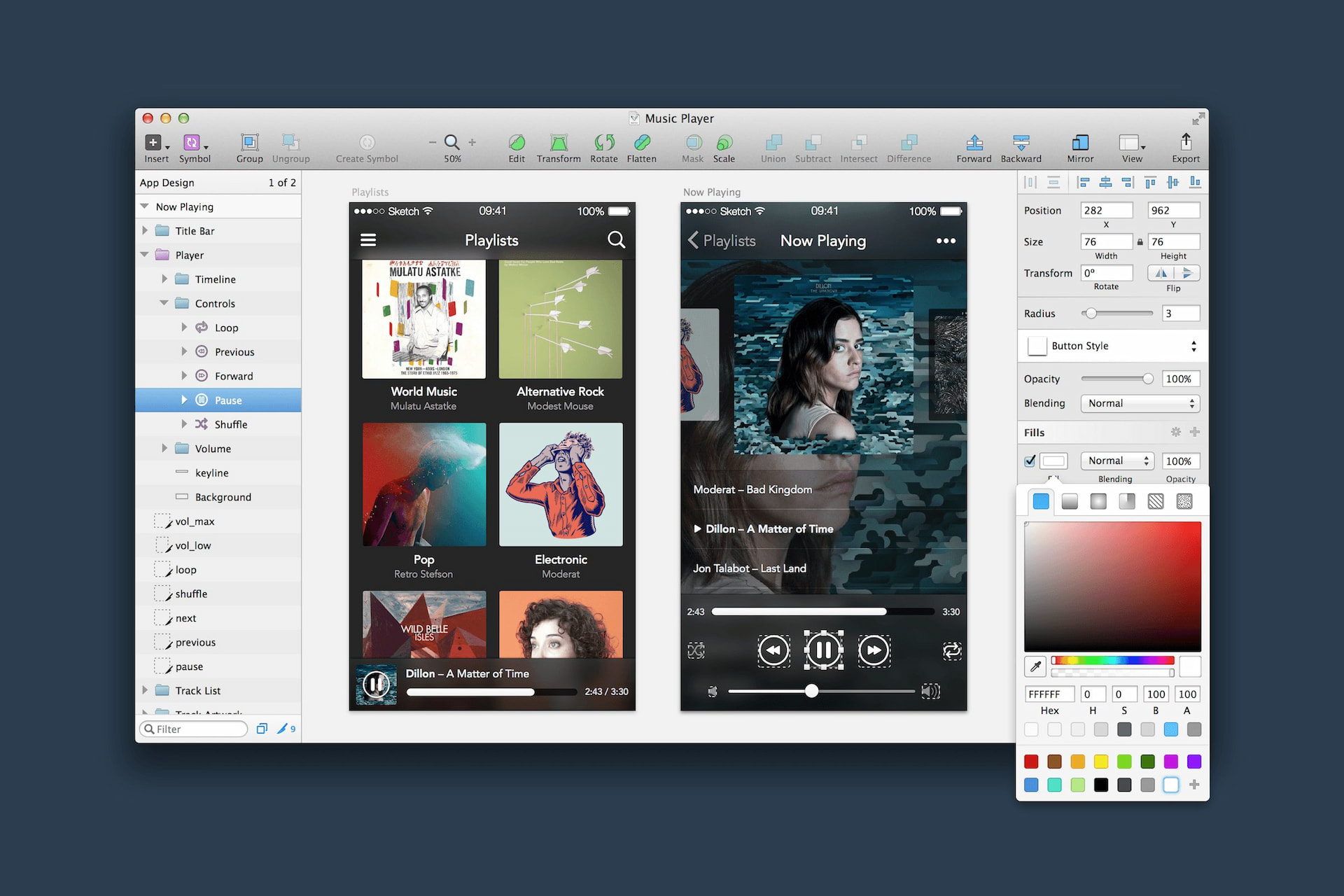Expand the Timeline group
The width and height of the screenshot is (1344, 896).
click(164, 279)
